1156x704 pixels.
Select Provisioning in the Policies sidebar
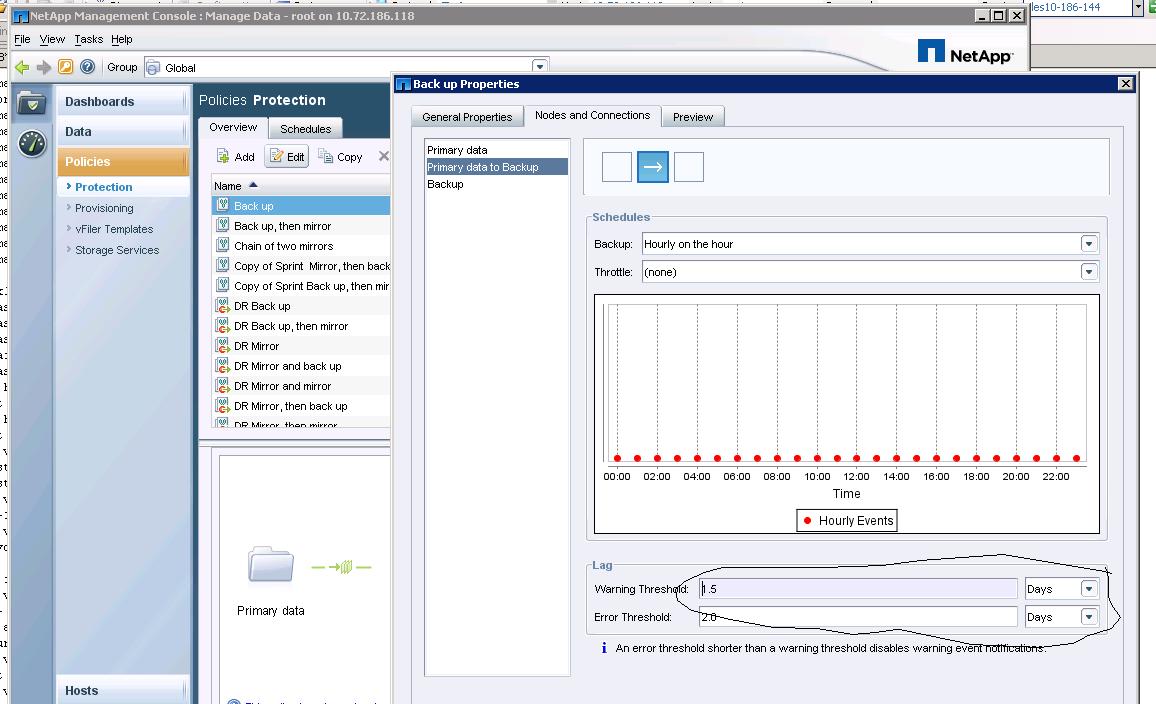tap(104, 208)
